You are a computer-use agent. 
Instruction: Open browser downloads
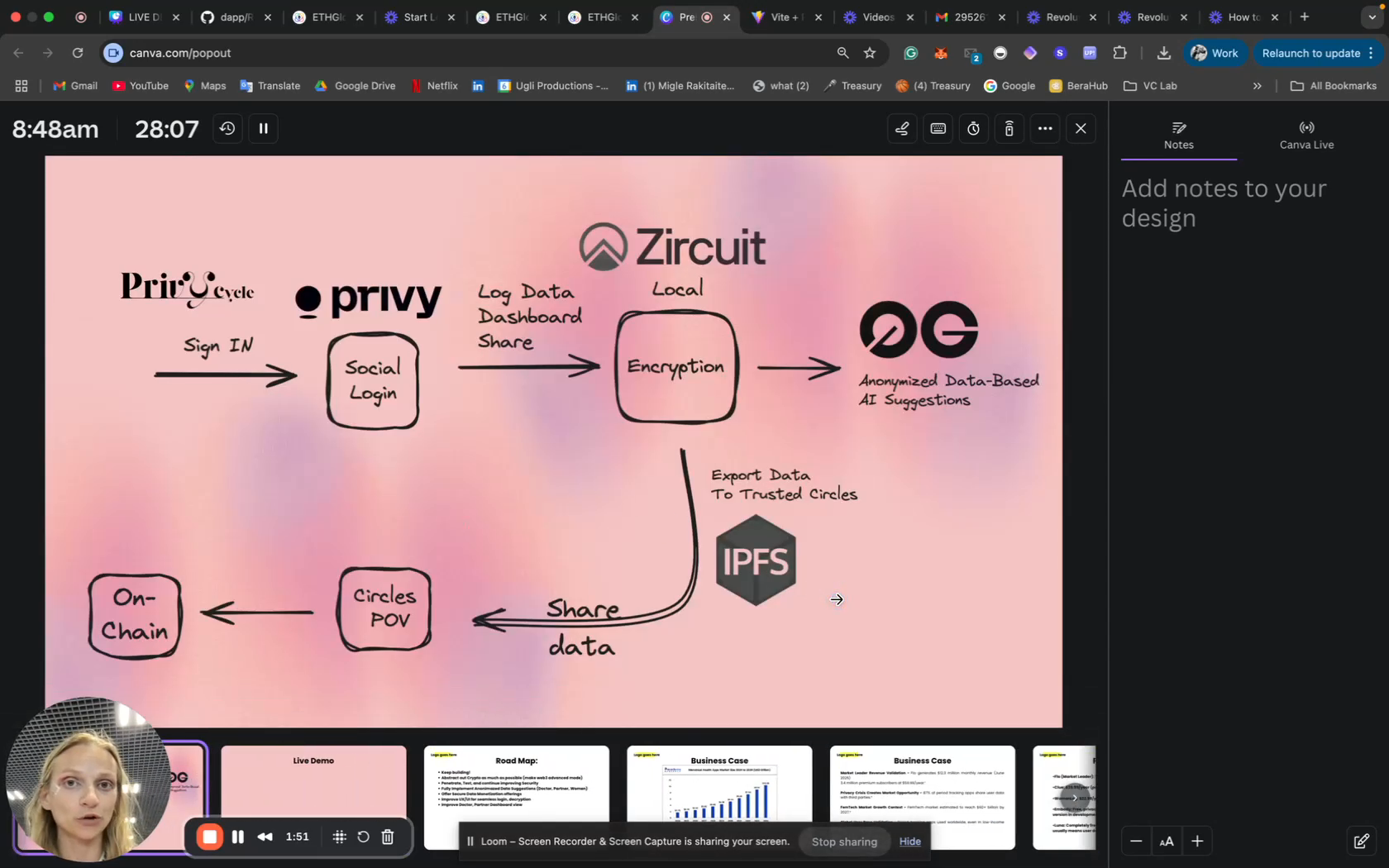click(x=1163, y=53)
